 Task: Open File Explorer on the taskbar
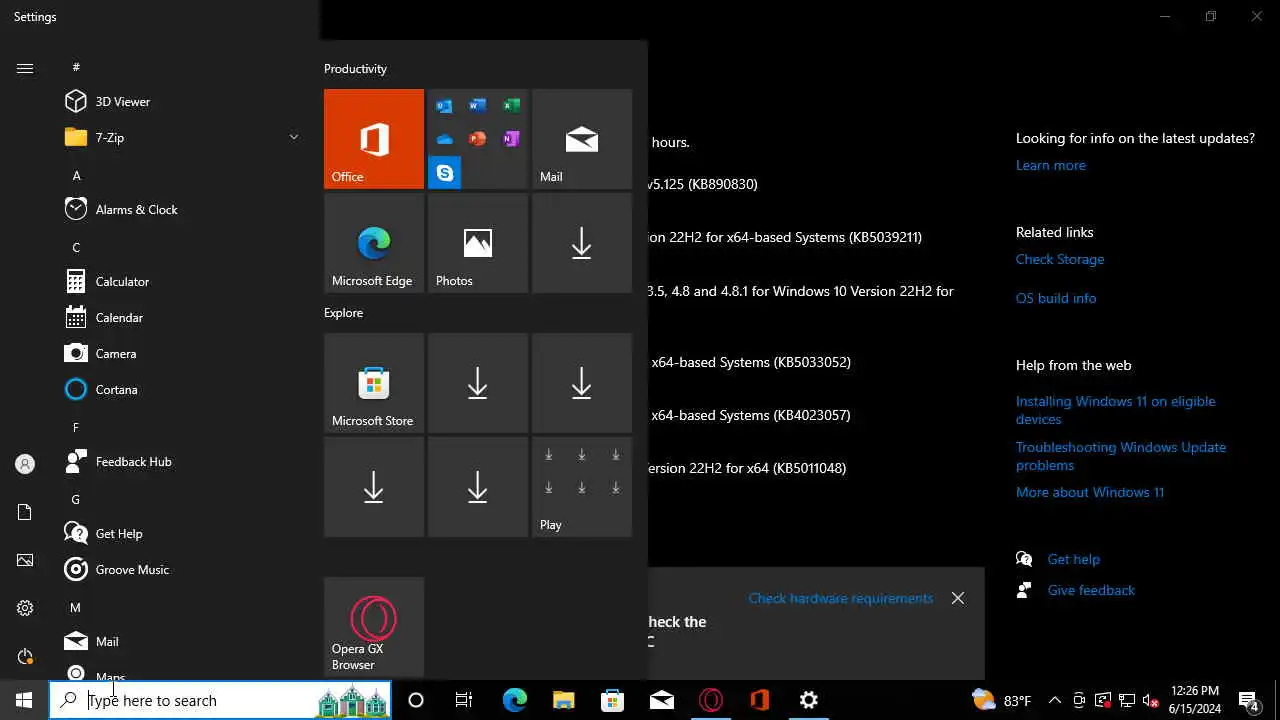563,700
